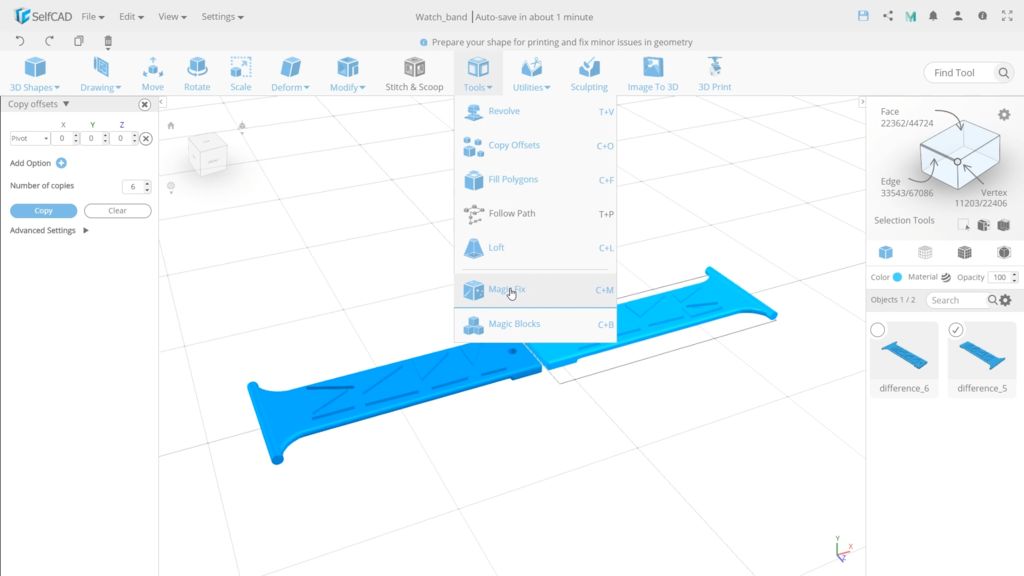Select solid view mode cube icon
Image resolution: width=1024 pixels, height=576 pixels.
[886, 252]
